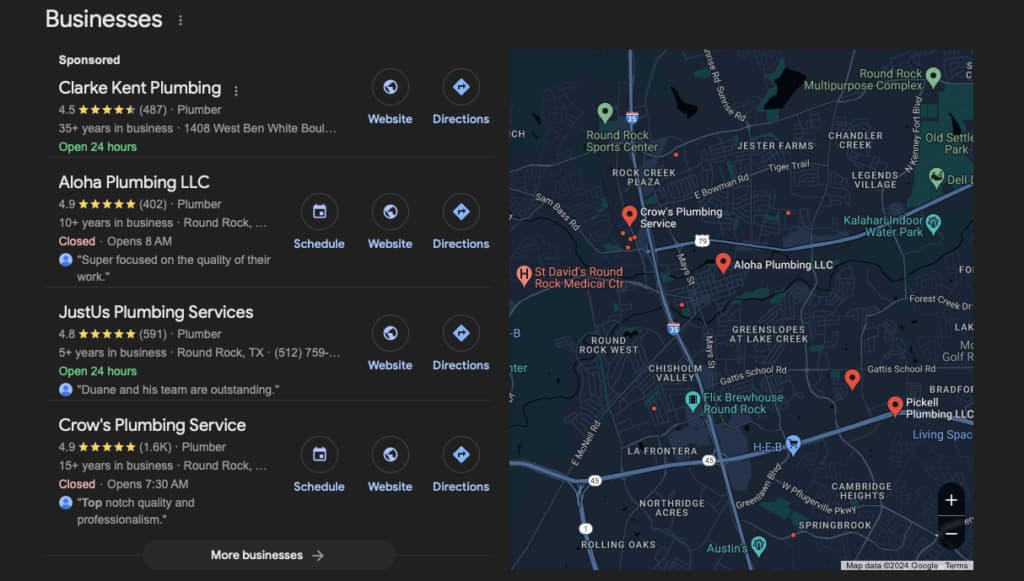
Task: Open Crow's Plumbing Service website icon
Action: tap(390, 455)
